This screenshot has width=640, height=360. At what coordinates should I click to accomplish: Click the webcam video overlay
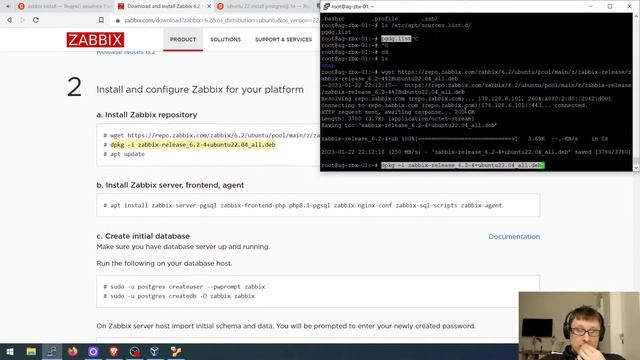pyautogui.click(x=579, y=326)
